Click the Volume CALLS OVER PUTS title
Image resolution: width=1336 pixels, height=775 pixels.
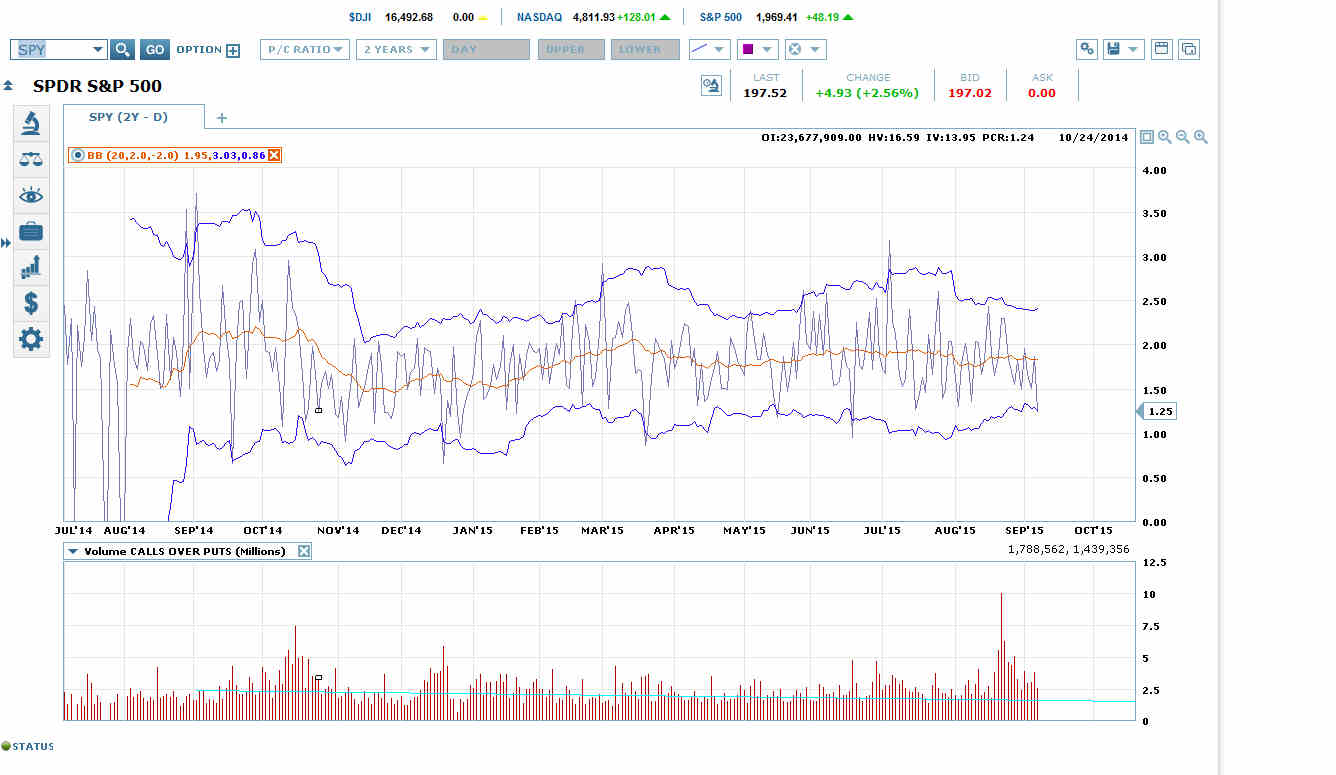185,551
